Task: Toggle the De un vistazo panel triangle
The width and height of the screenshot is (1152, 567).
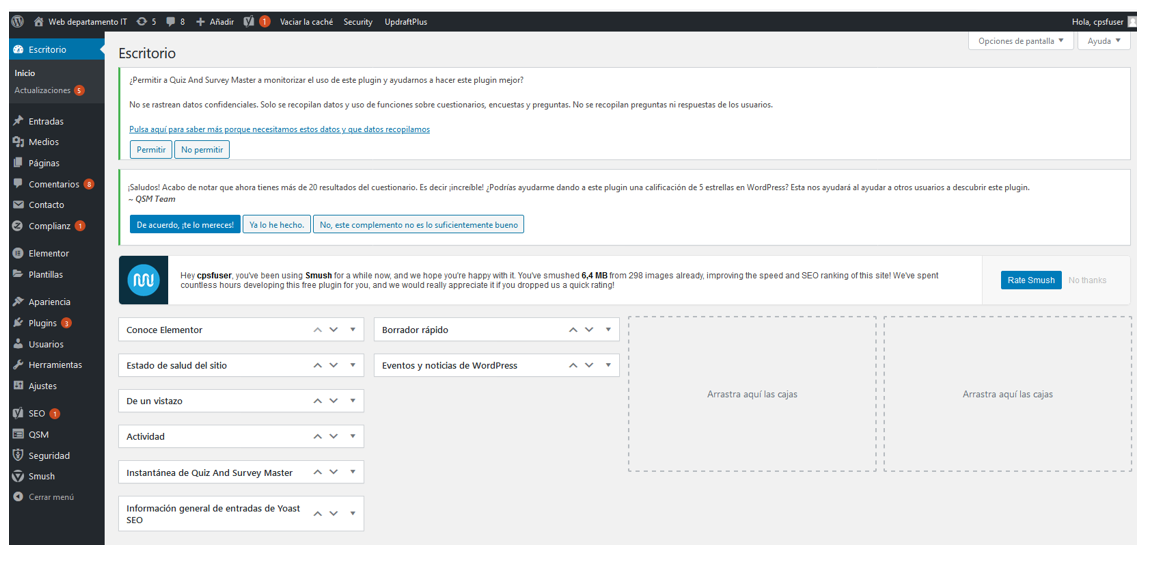Action: 353,401
